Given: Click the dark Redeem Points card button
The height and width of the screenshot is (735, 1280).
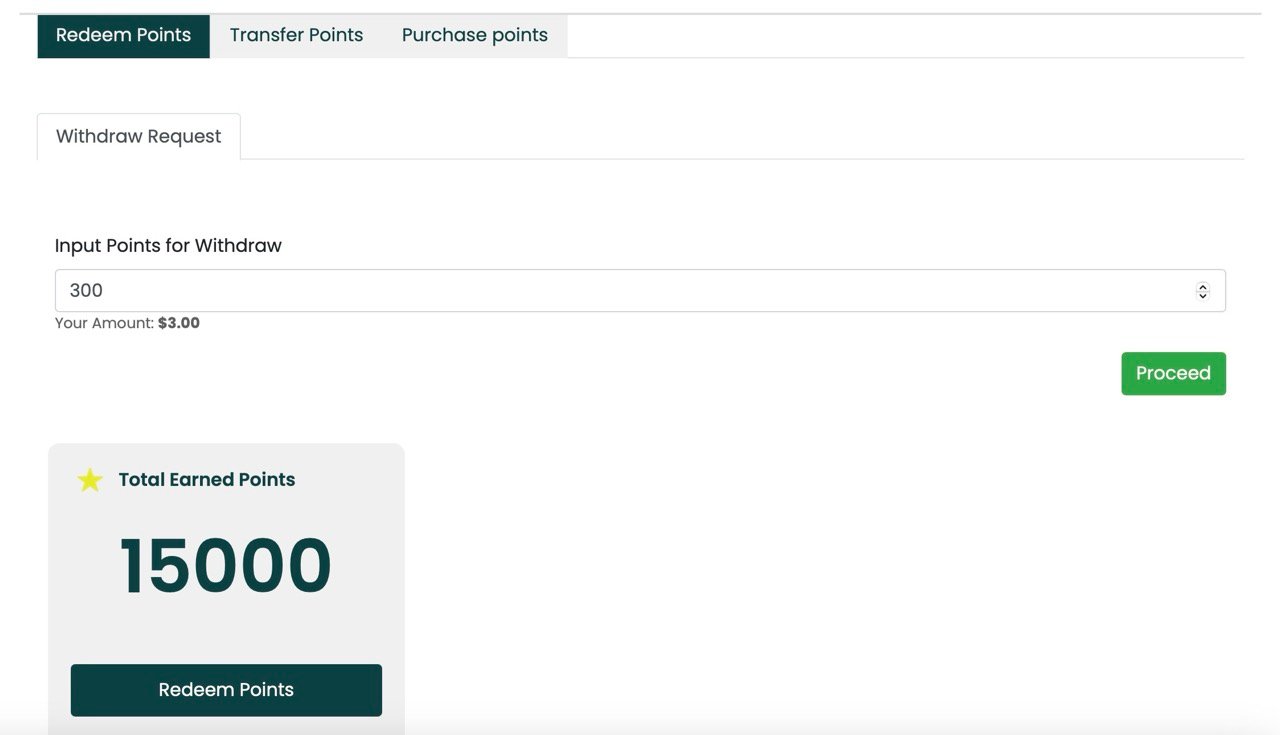Looking at the screenshot, I should click(226, 690).
